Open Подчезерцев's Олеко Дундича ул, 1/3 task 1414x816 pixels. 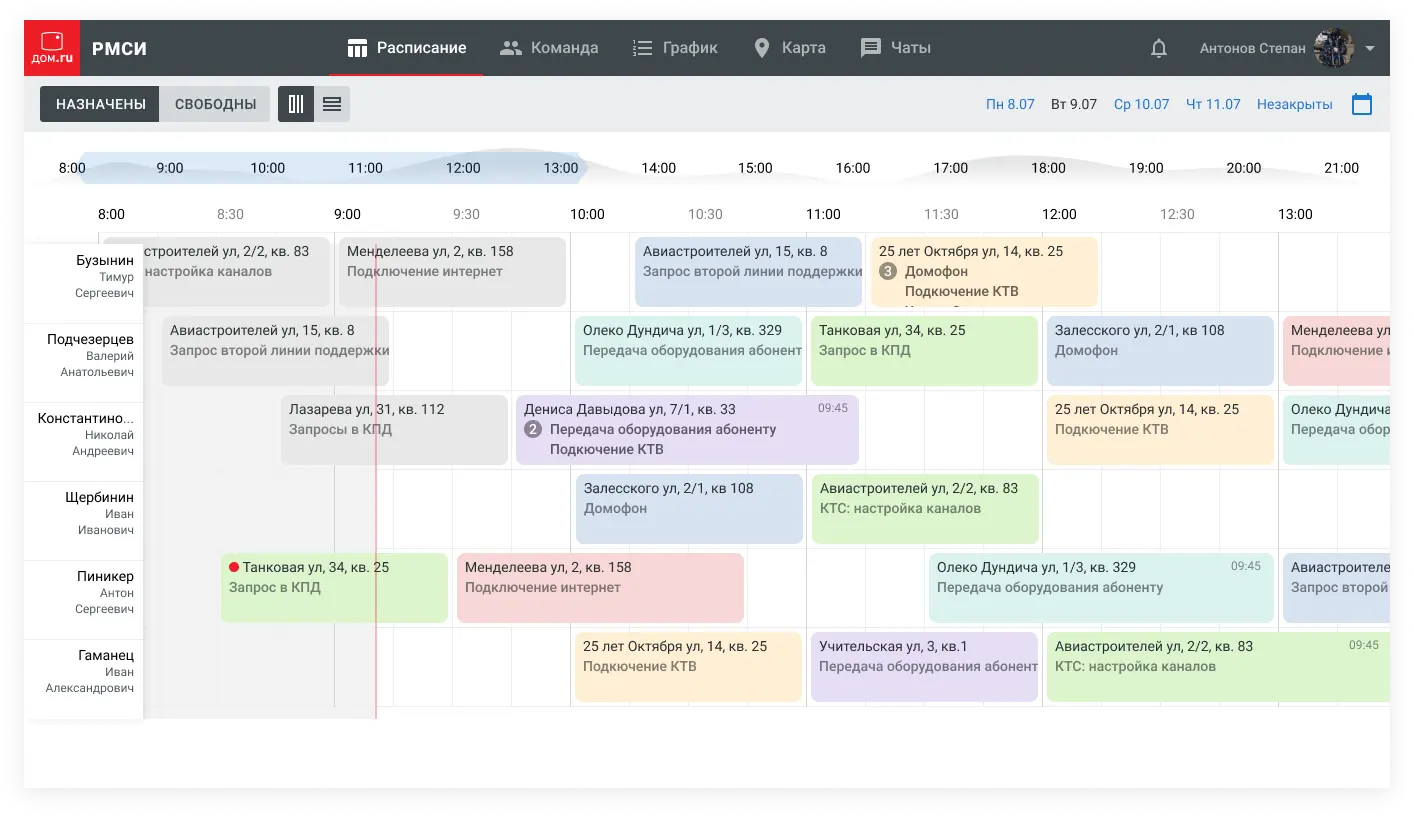689,351
